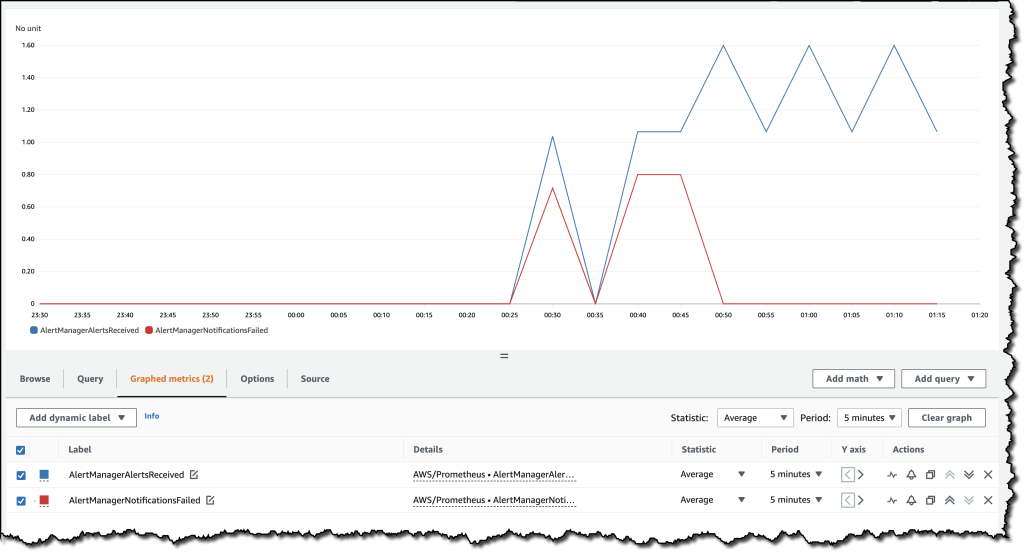Change statistic for AlertManagerAlertsReceived row
This screenshot has width=1024, height=552.
(712, 475)
